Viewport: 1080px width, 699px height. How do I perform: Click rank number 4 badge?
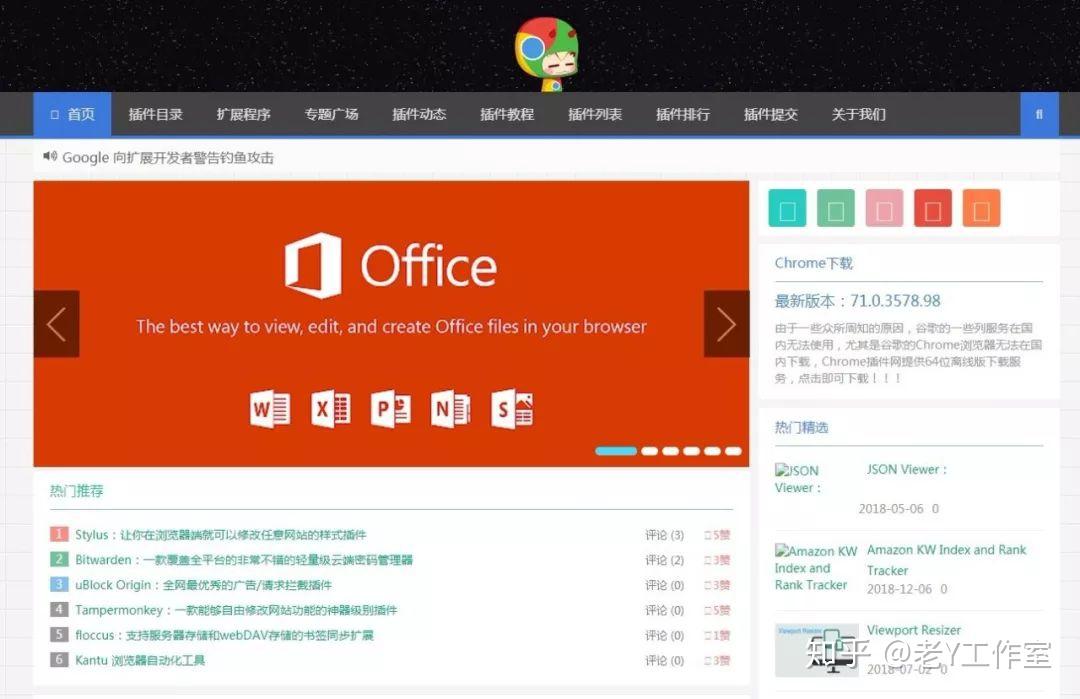(59, 609)
